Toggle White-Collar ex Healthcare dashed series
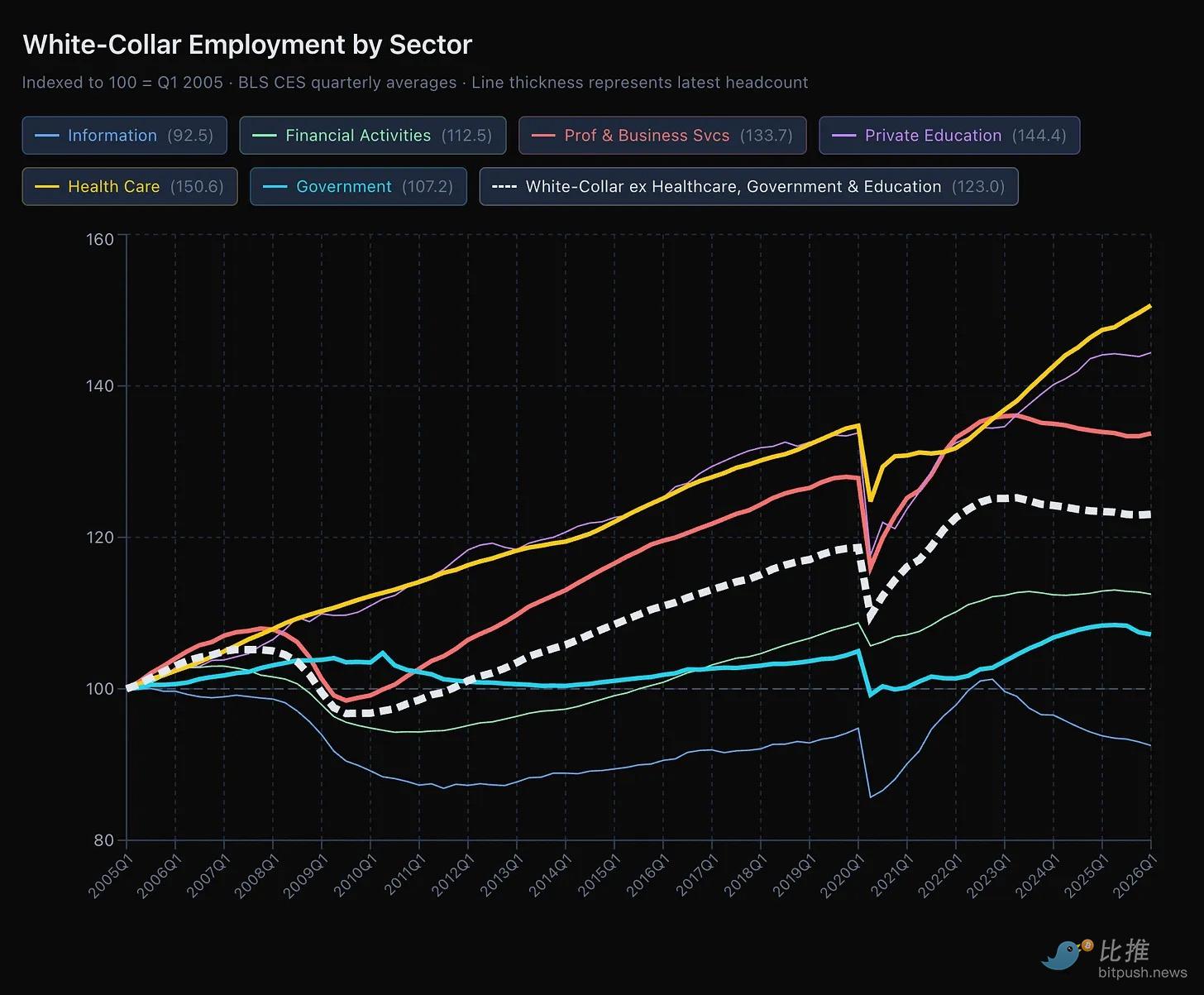1204x995 pixels. 748,187
